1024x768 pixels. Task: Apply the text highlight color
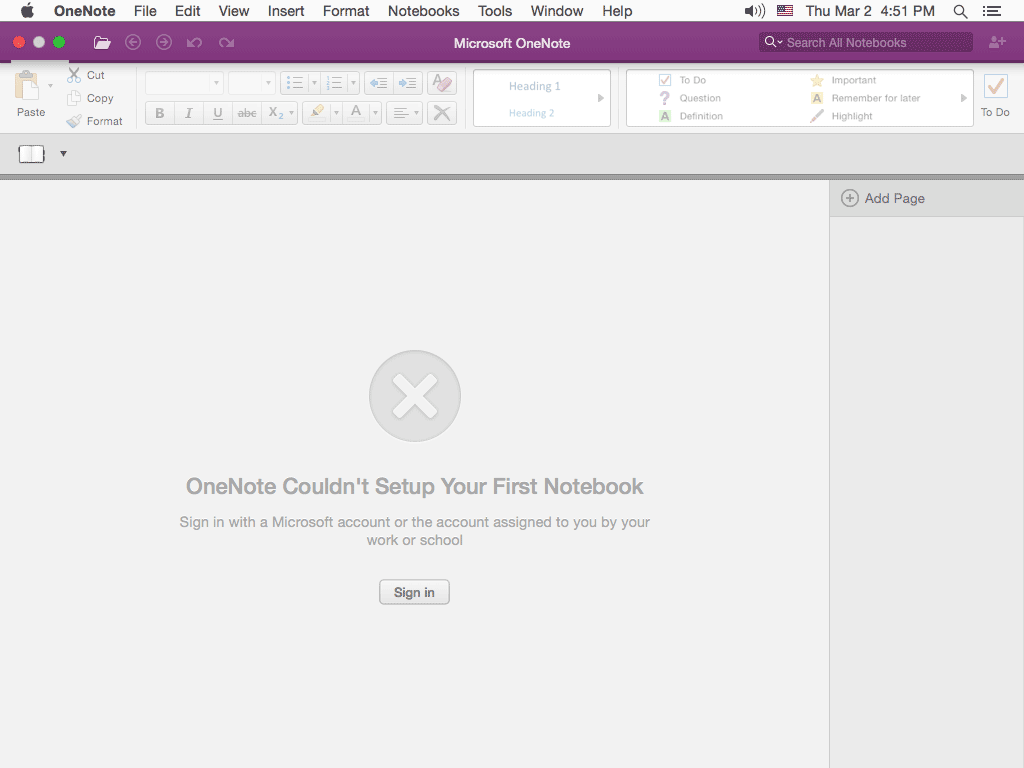pyautogui.click(x=317, y=113)
